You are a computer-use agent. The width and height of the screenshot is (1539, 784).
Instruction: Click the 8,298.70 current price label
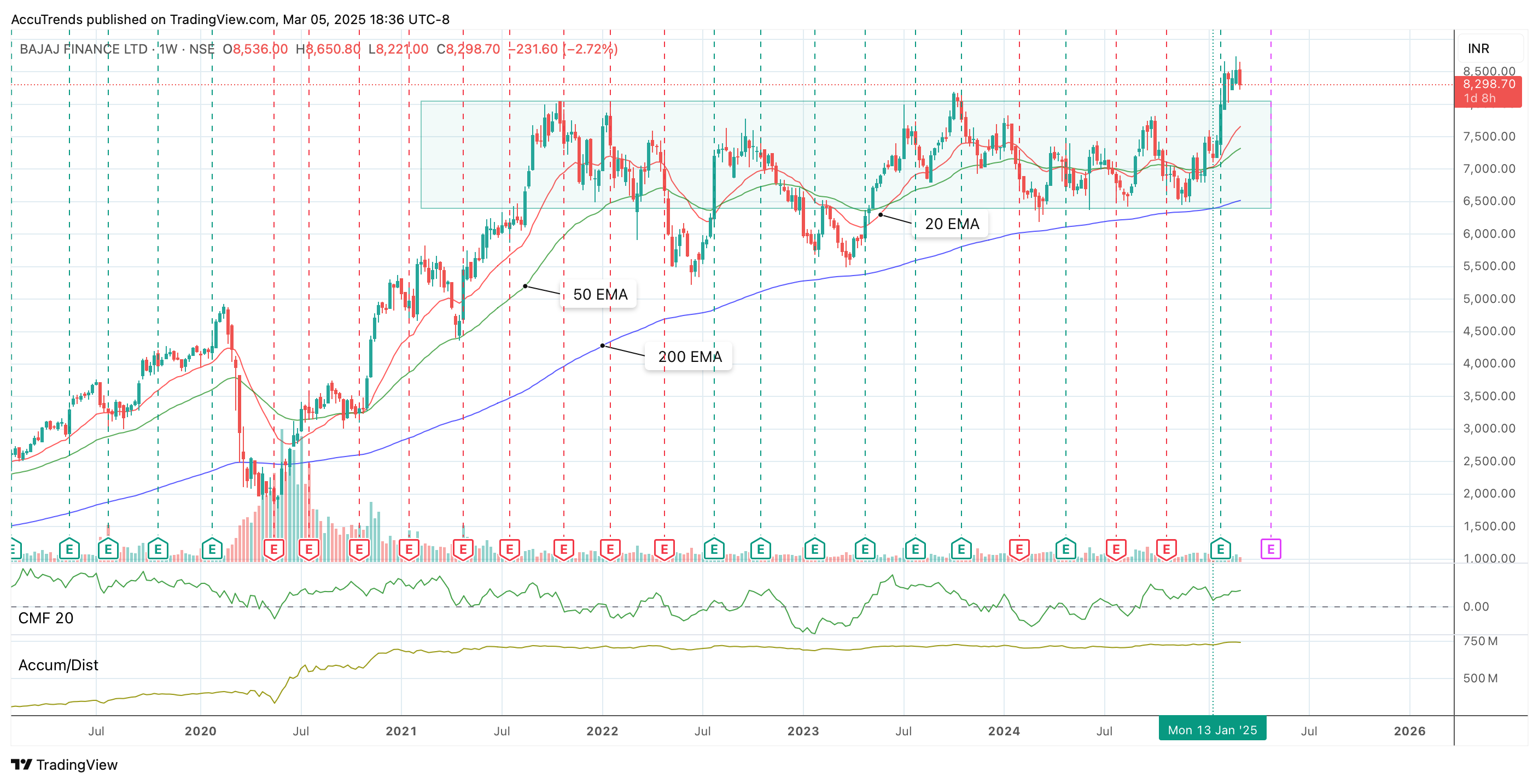(1488, 91)
